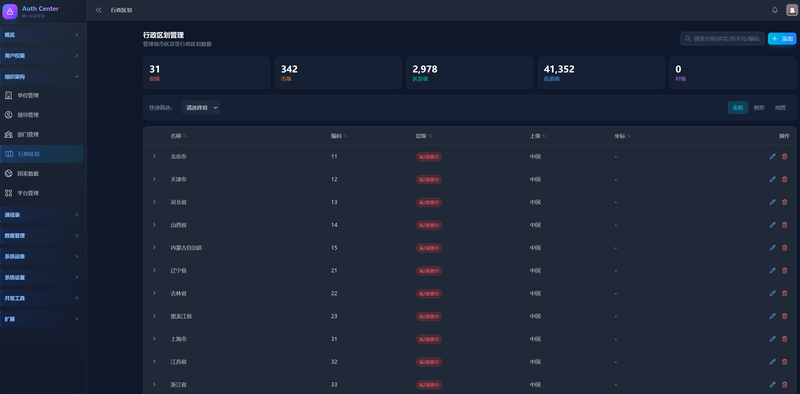Screen dimensions: 800x394
Task: Open the user avatar menu
Action: (792, 10)
